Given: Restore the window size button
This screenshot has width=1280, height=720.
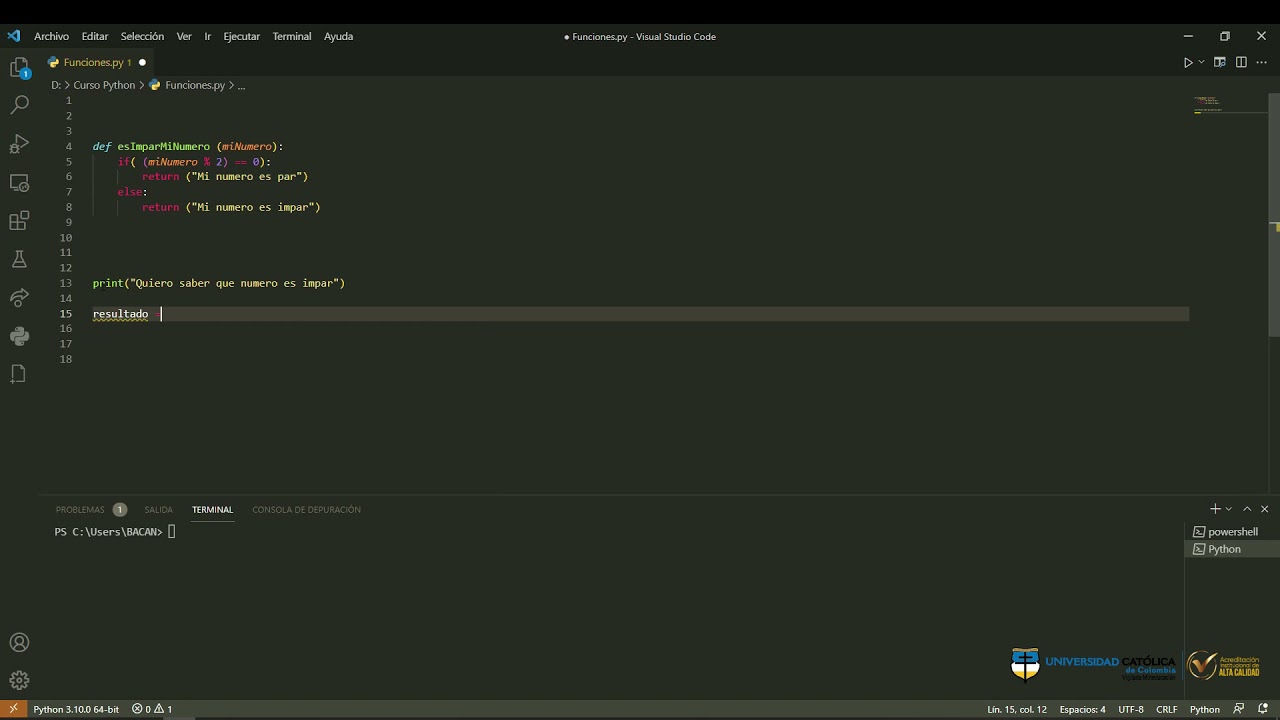Looking at the screenshot, I should [1224, 36].
